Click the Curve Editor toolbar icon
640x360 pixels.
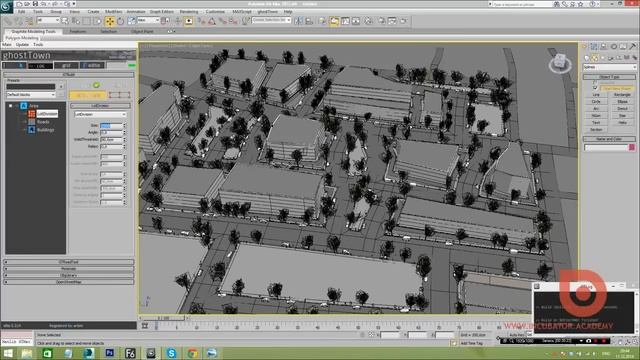tap(345, 21)
